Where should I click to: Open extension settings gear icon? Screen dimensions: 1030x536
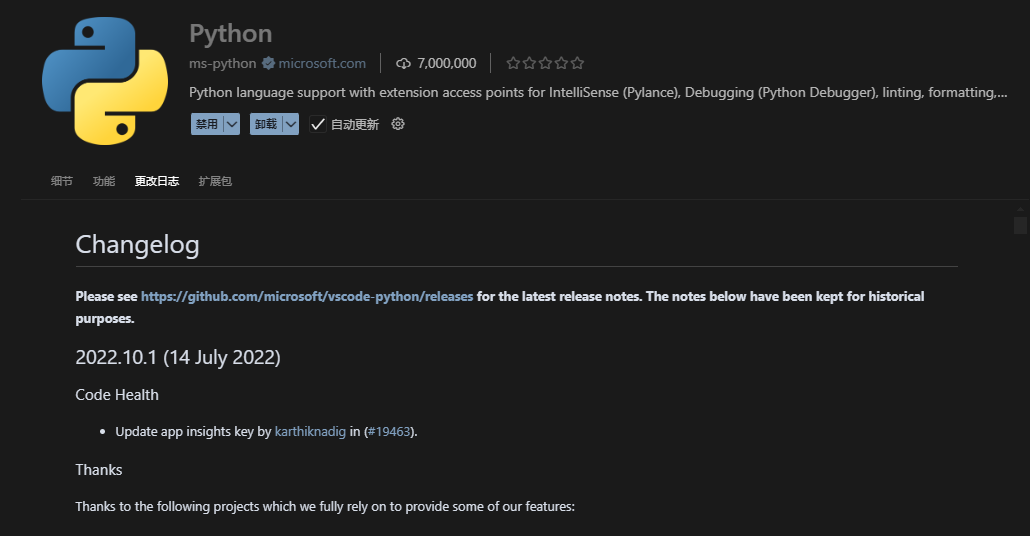[398, 123]
